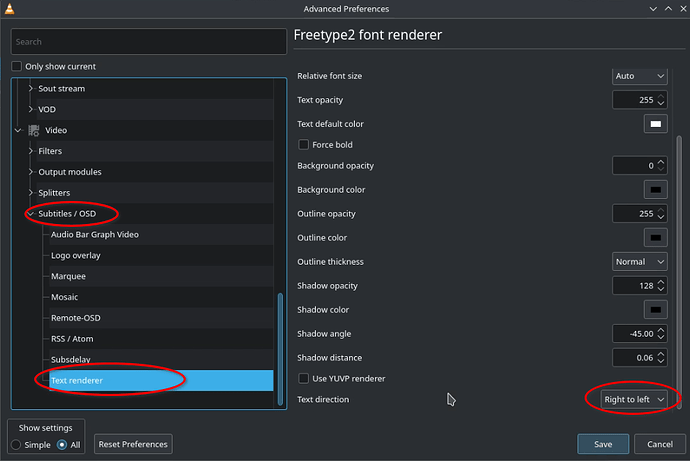The height and width of the screenshot is (461, 690).
Task: Click the VLC cone icon in title bar
Action: (x=9, y=8)
